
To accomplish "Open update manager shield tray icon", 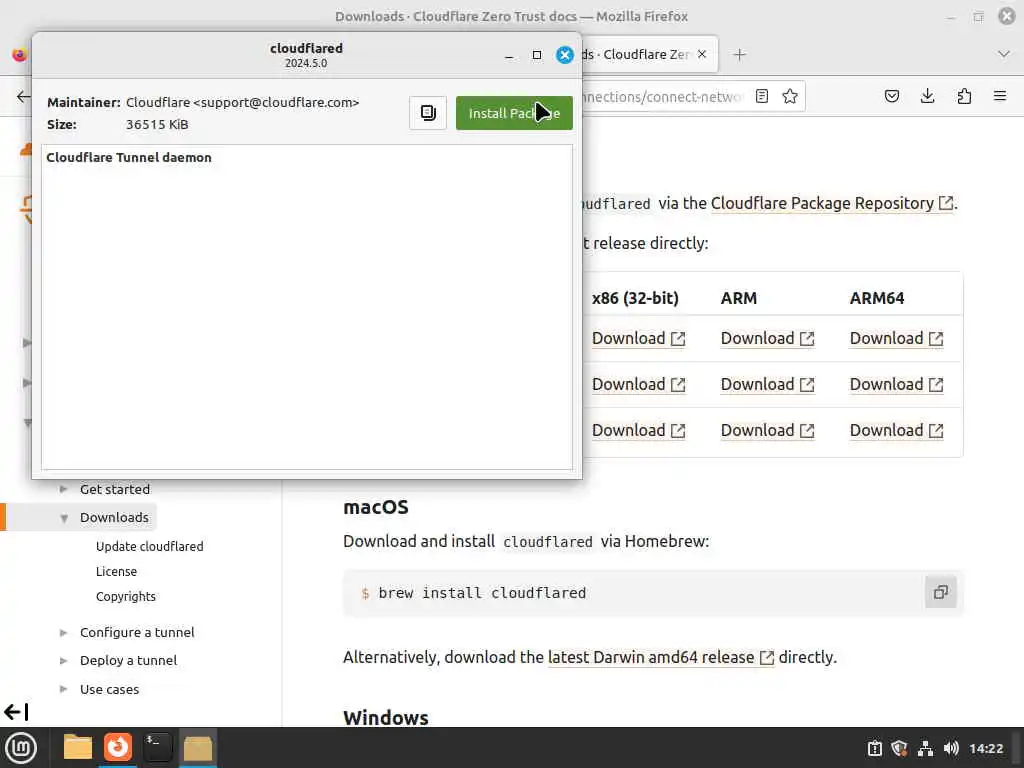I will 899,748.
